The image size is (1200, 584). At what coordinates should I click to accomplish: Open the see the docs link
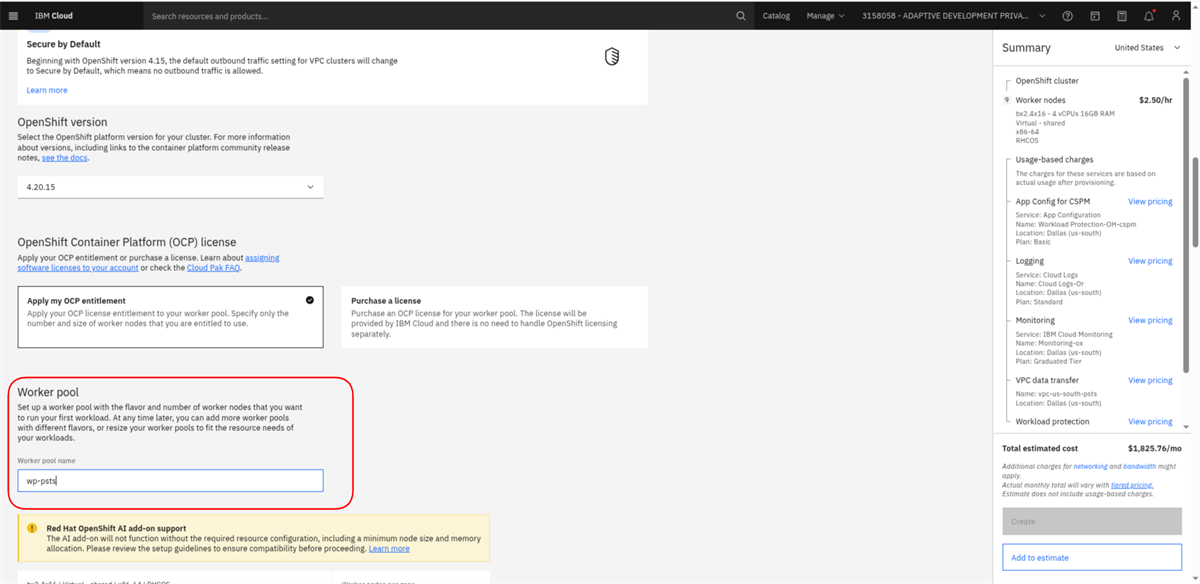tap(64, 158)
